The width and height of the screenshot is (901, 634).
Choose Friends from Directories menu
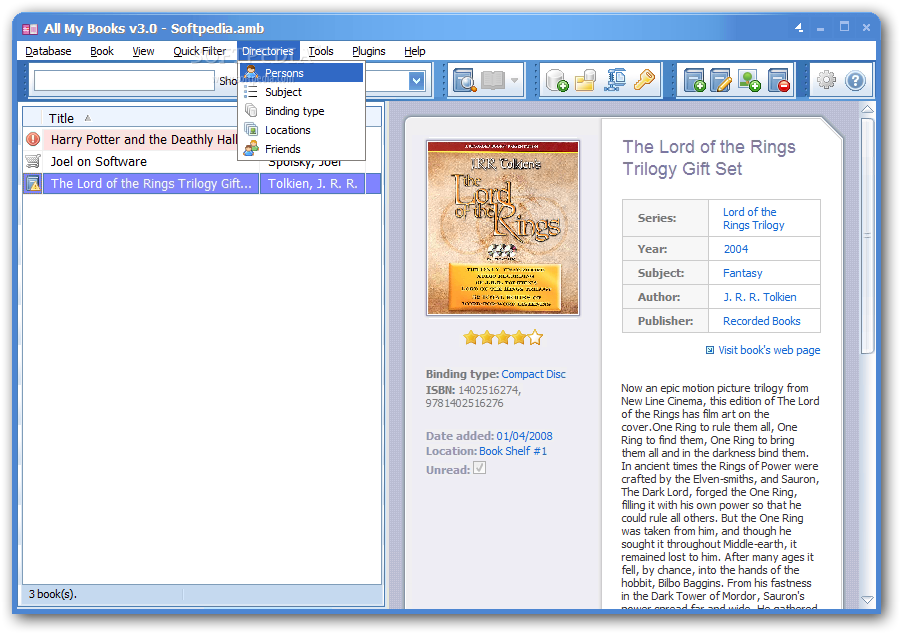302,149
